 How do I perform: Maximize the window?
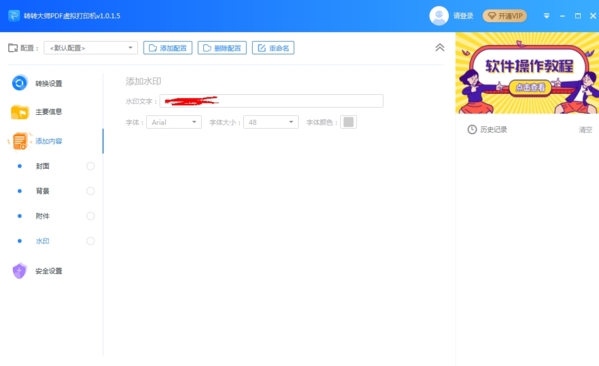[x=578, y=16]
